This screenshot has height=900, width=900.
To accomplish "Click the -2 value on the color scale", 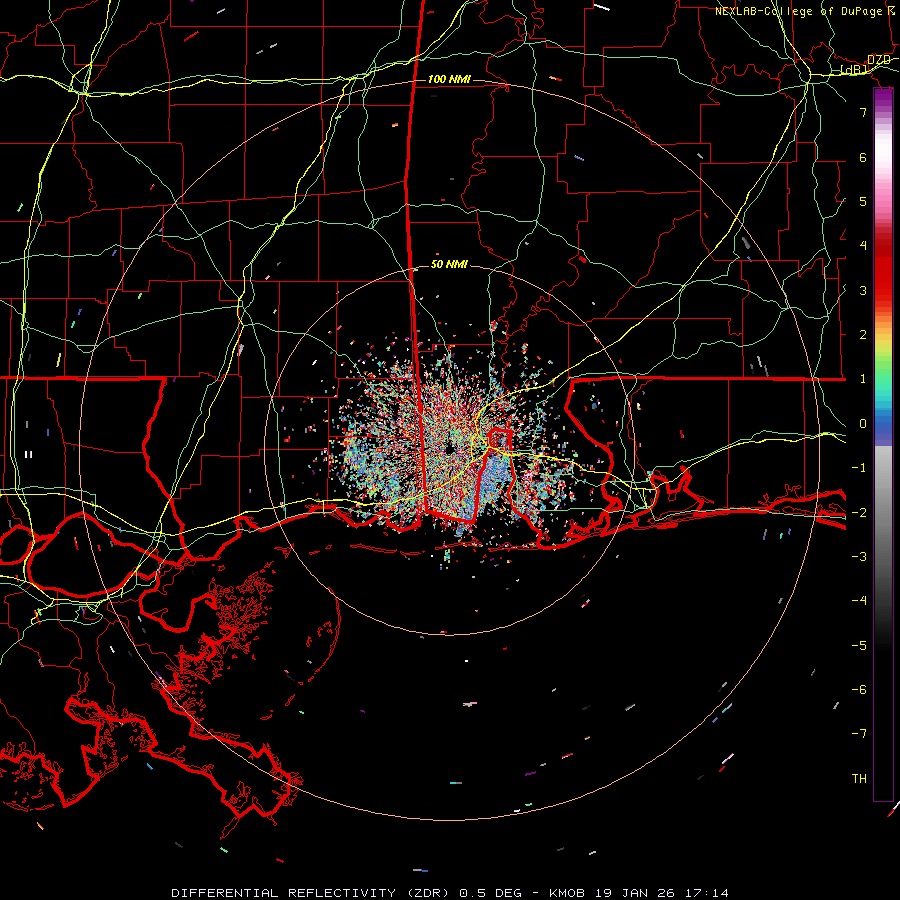I will tap(859, 513).
